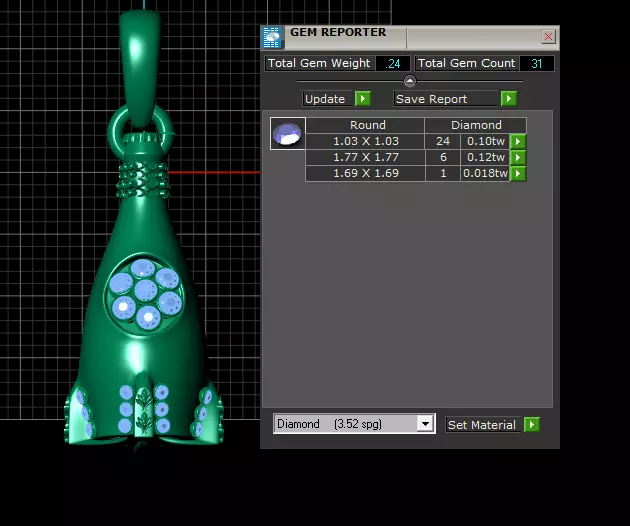Close the Gem Reporter window
630x526 pixels.
548,37
